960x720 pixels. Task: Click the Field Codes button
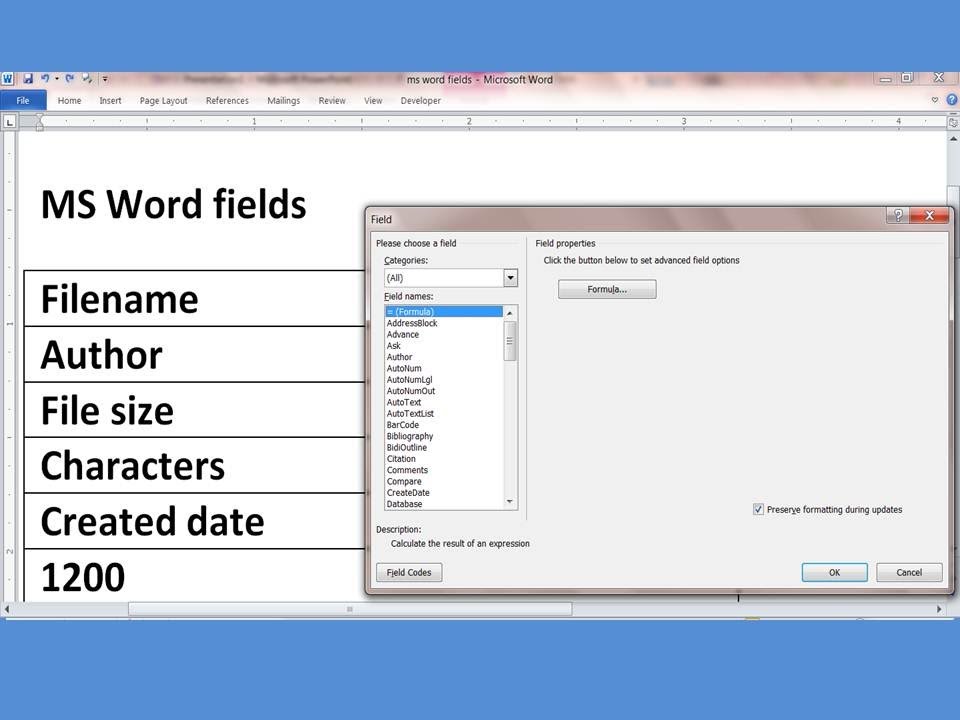click(x=409, y=572)
